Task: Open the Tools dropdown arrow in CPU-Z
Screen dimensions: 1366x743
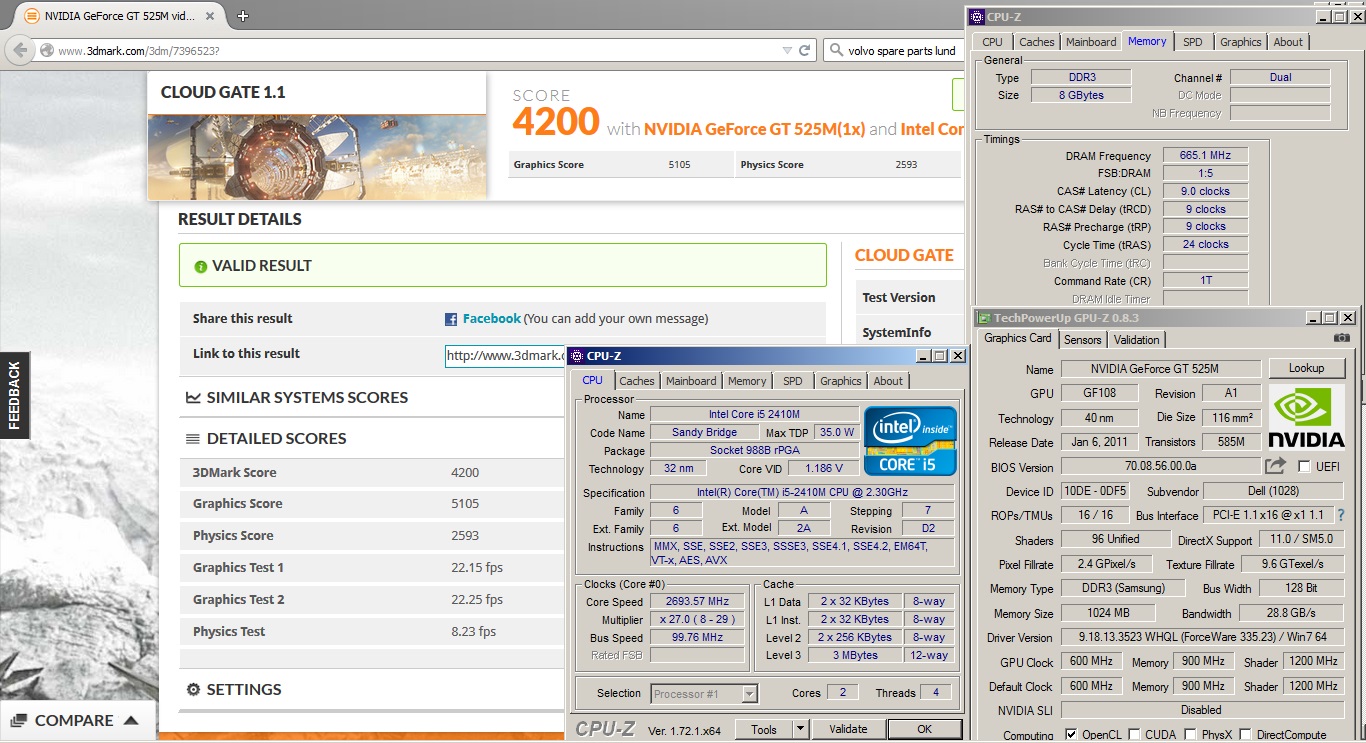Action: pyautogui.click(x=800, y=730)
